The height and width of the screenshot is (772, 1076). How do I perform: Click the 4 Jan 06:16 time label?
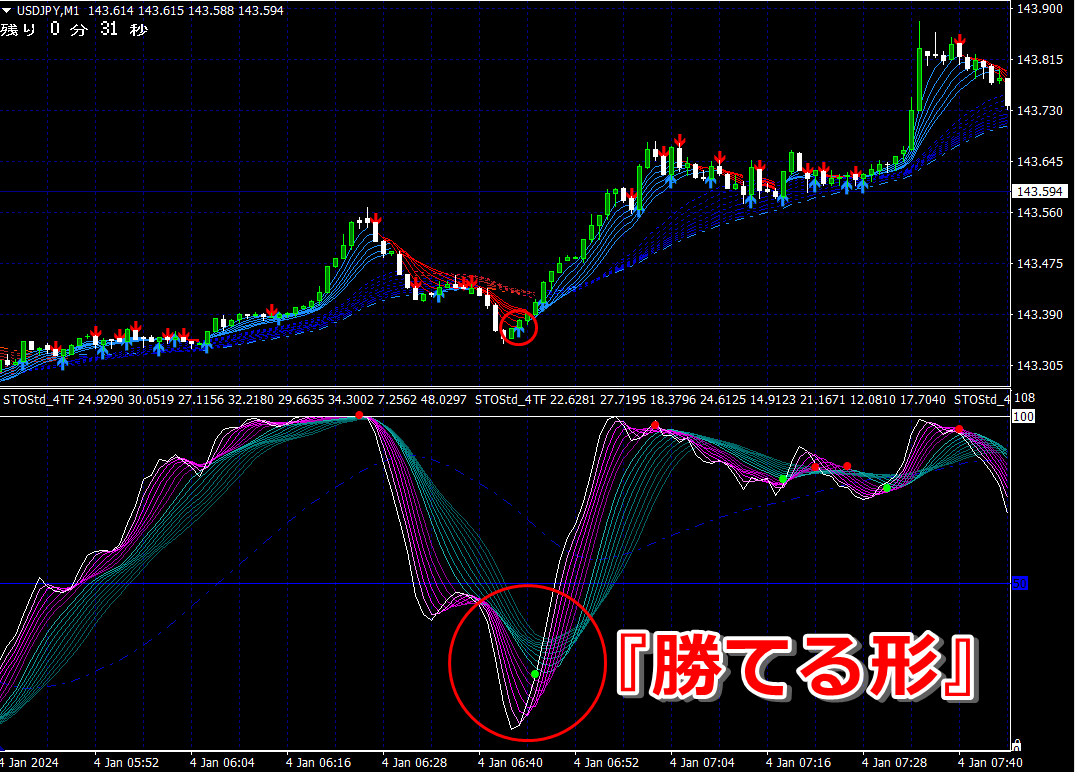pos(318,762)
